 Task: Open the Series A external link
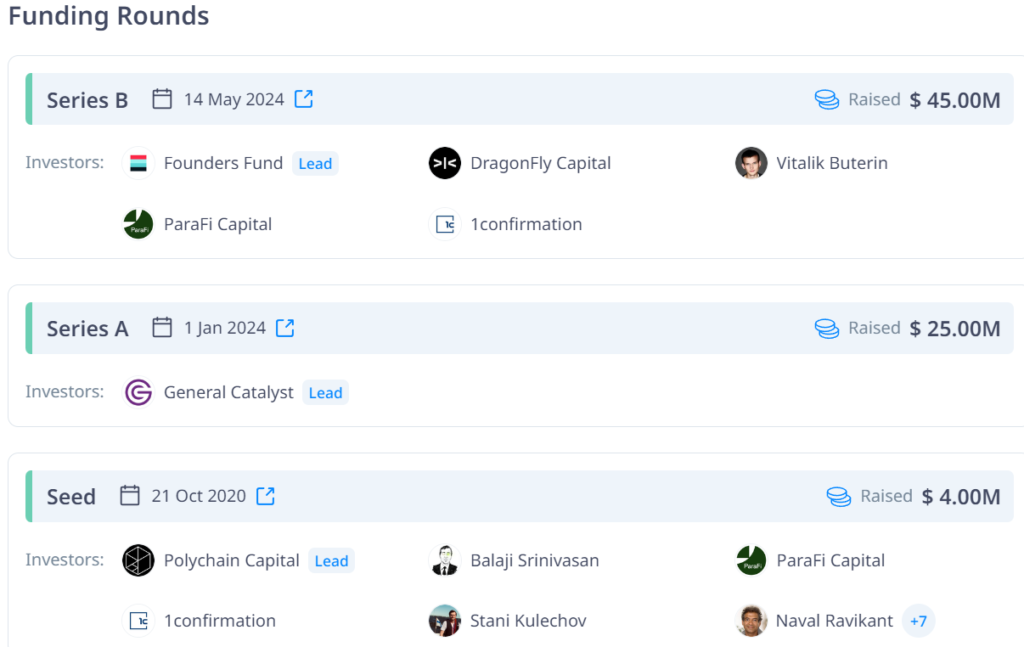(285, 327)
